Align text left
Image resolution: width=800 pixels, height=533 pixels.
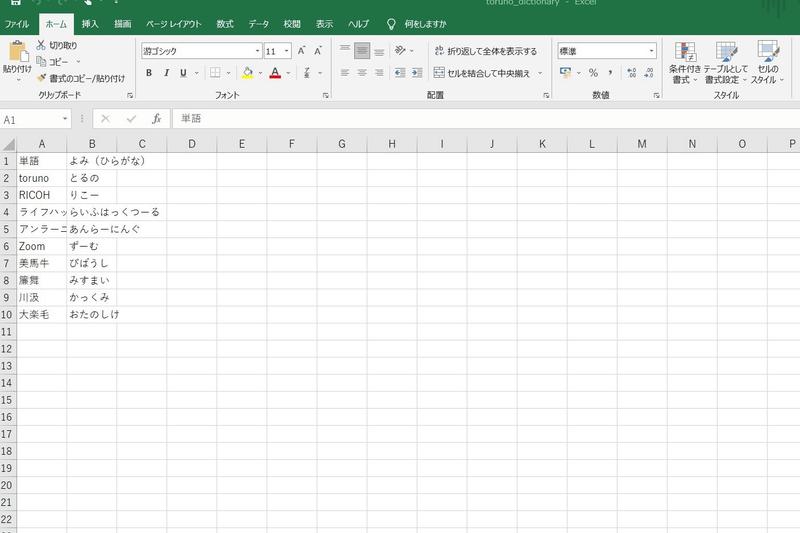(345, 73)
